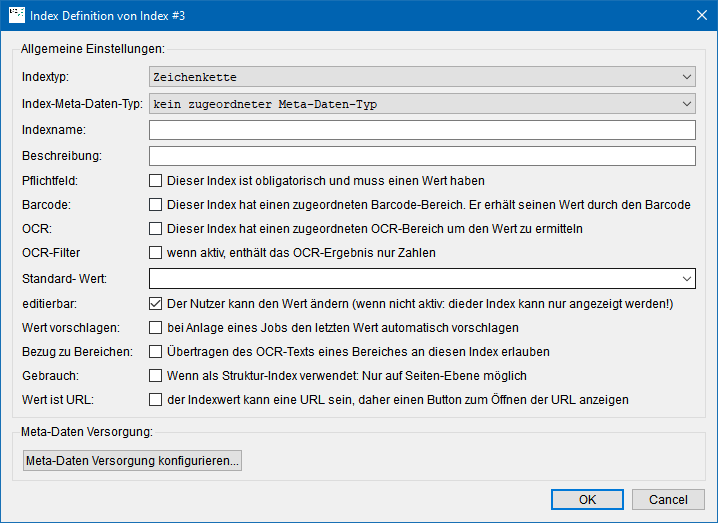Open the Indextyp dropdown
The image size is (718, 523).
point(422,76)
